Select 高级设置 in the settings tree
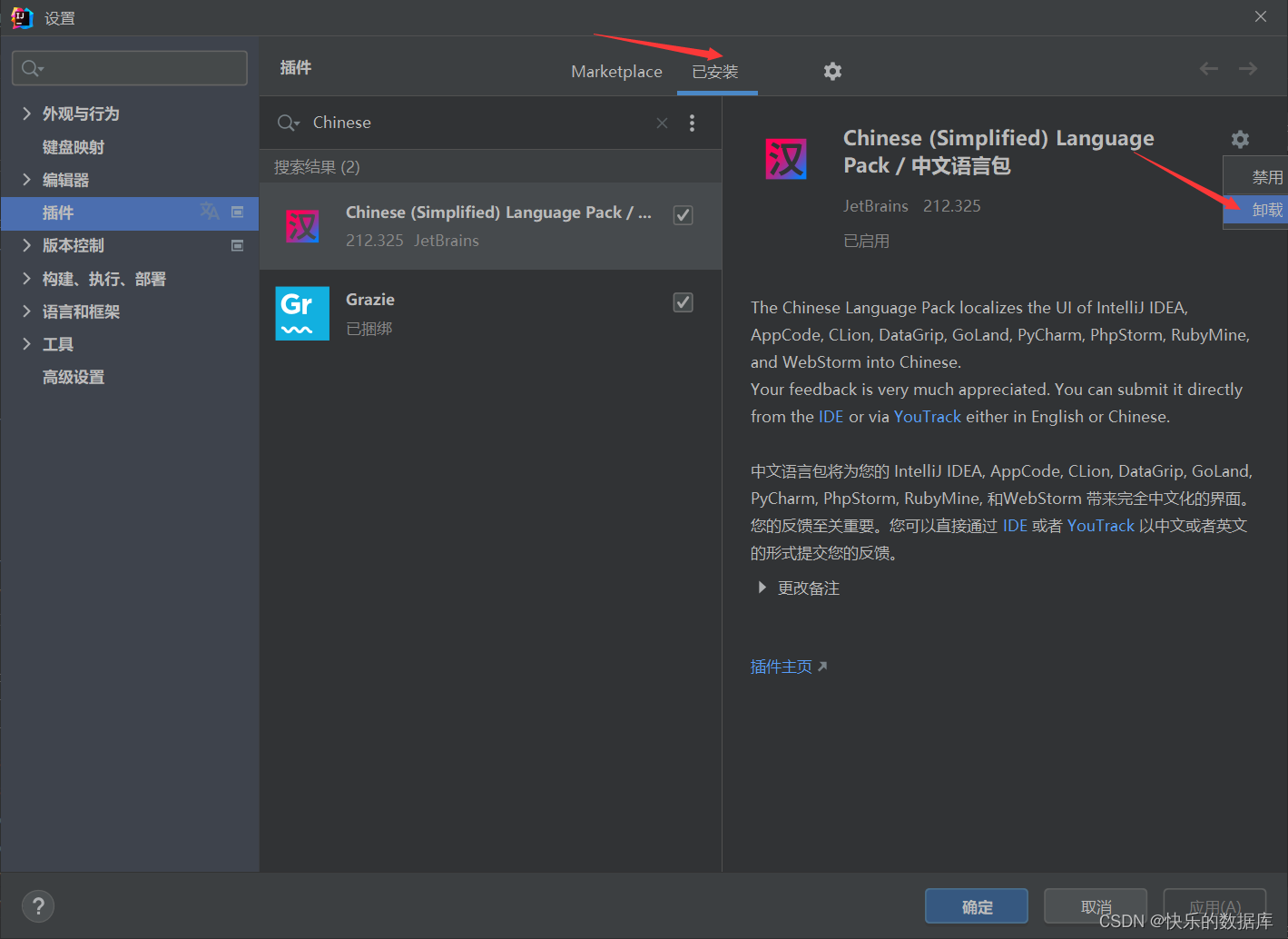The width and height of the screenshot is (1288, 939). coord(74,377)
